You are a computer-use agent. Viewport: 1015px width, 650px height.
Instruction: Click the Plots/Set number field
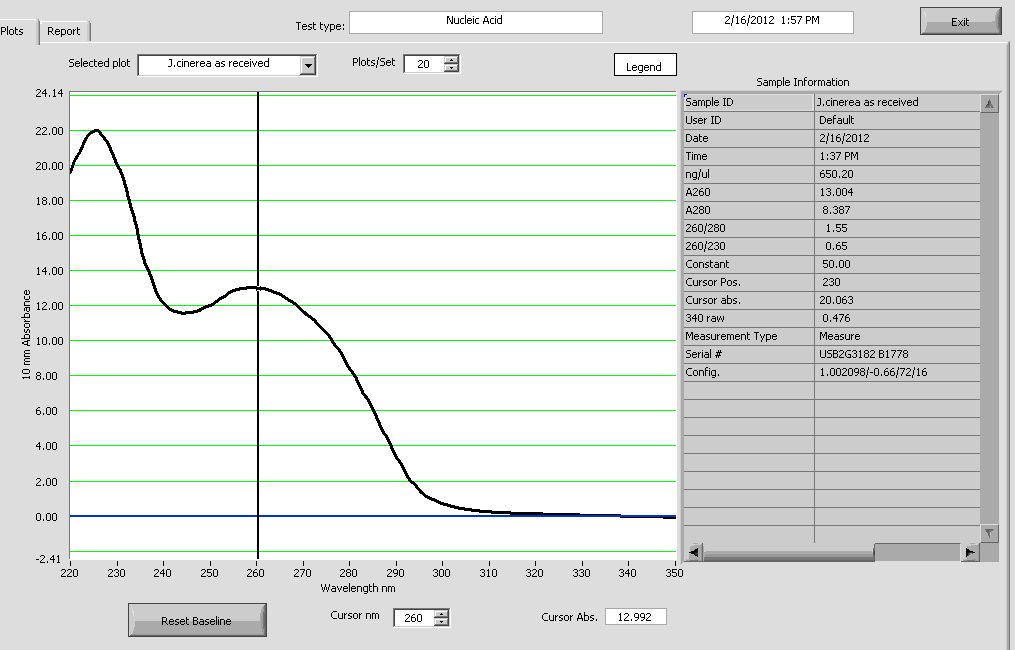[x=424, y=64]
